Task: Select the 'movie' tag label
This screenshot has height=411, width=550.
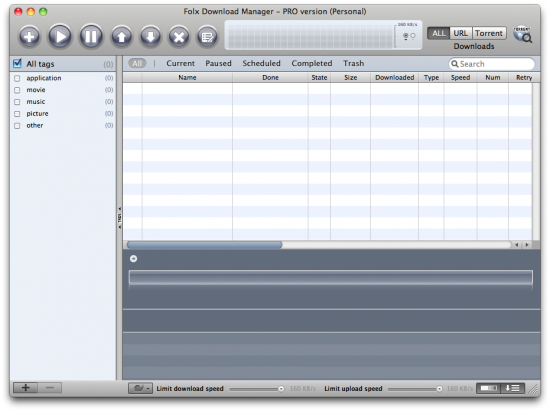Action: click(36, 90)
